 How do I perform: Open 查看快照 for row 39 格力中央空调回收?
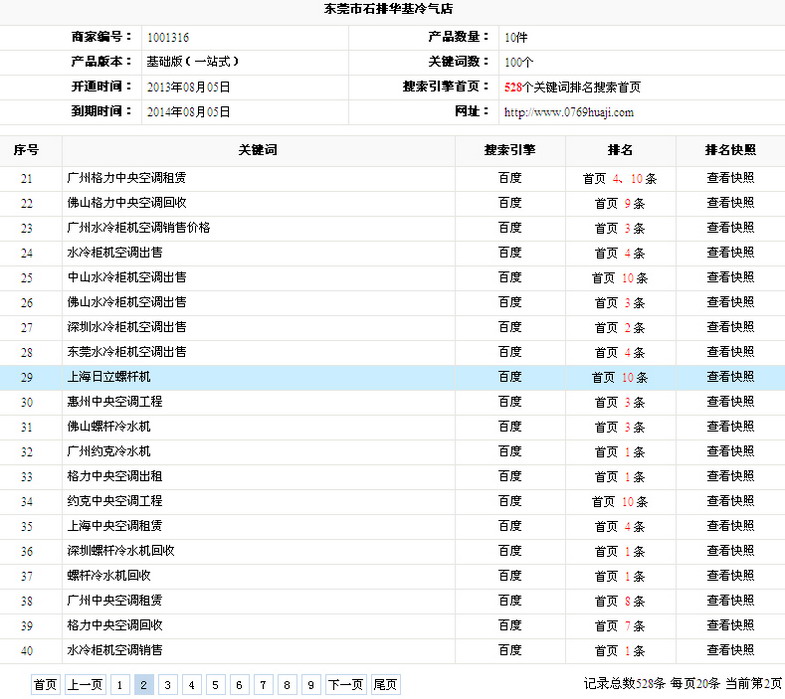pyautogui.click(x=730, y=625)
